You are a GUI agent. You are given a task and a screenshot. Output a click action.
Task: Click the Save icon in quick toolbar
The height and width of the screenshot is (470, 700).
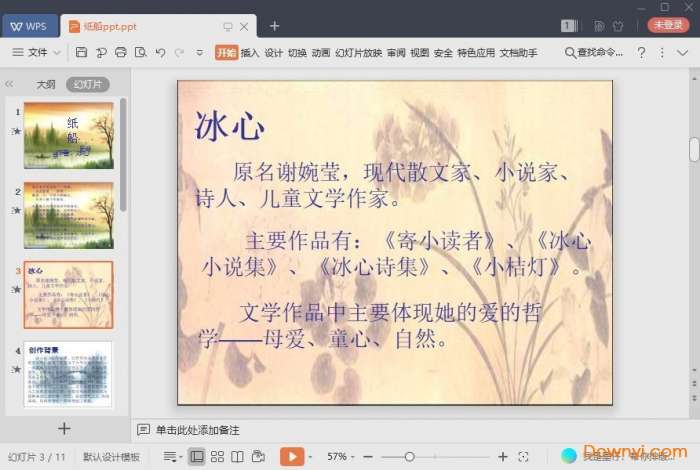coord(81,52)
